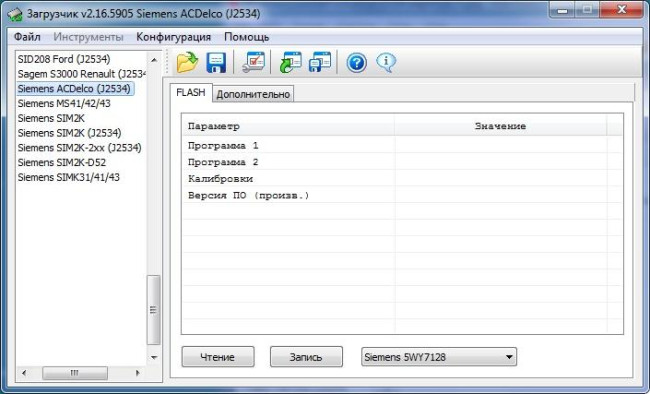Select SID208 Ford (J2534) in the list
The width and height of the screenshot is (650, 394).
tap(64, 59)
